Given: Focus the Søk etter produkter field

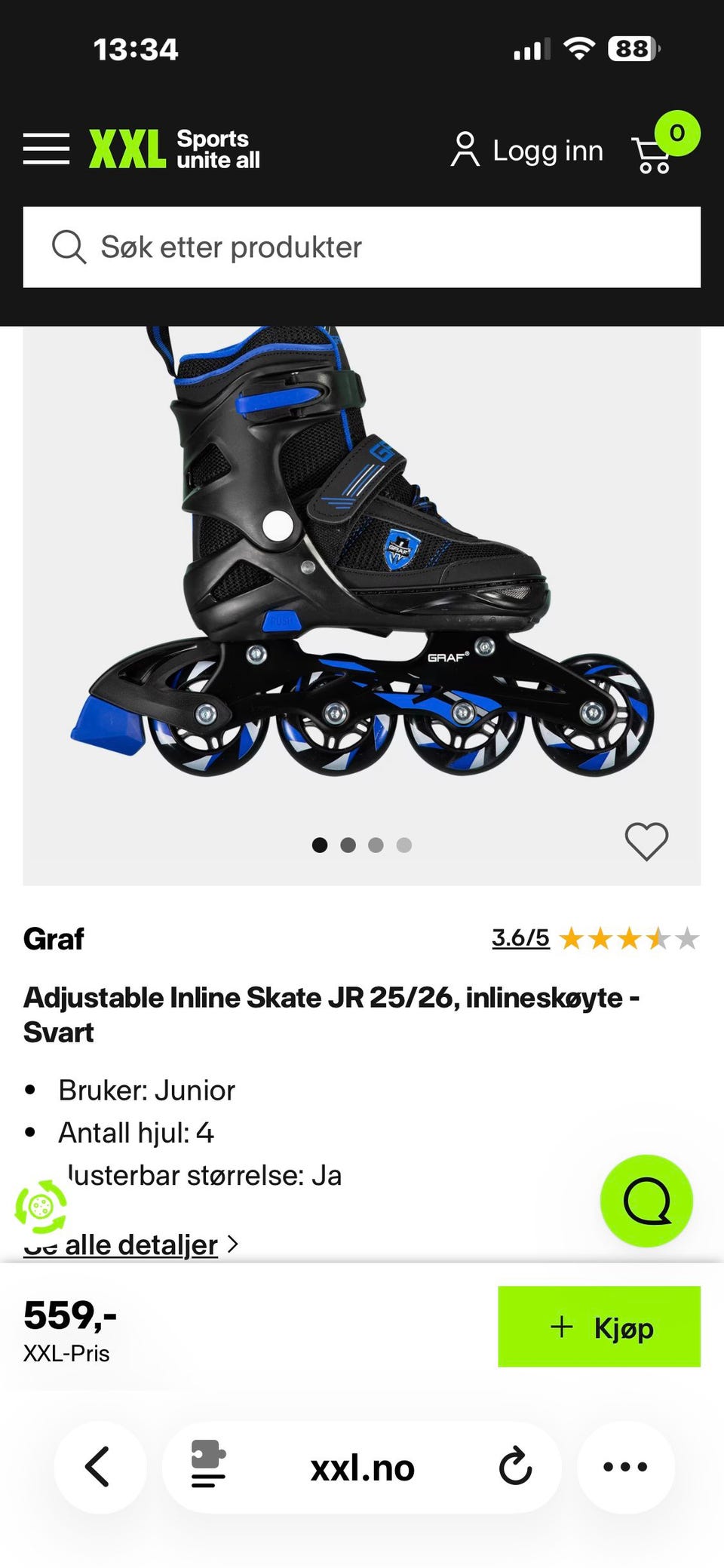Looking at the screenshot, I should pos(362,247).
